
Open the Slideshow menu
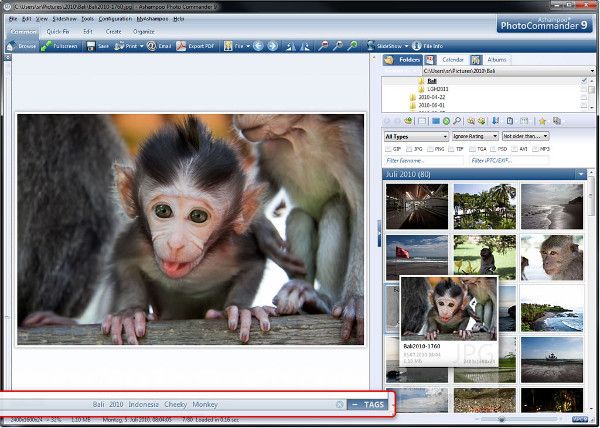pos(66,19)
